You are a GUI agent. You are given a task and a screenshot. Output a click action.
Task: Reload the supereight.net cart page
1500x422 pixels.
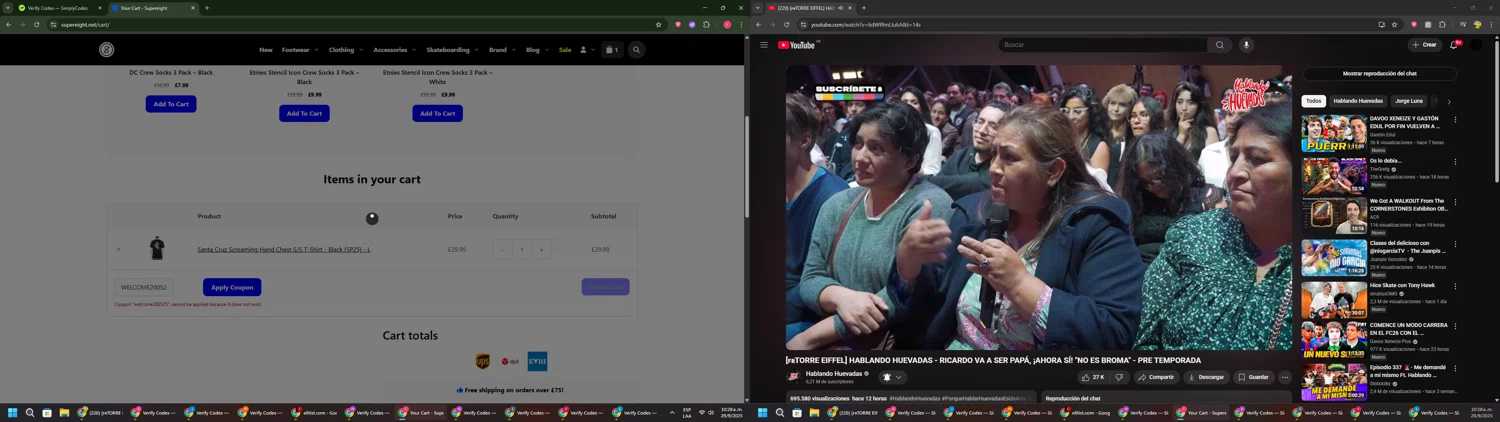[x=37, y=24]
